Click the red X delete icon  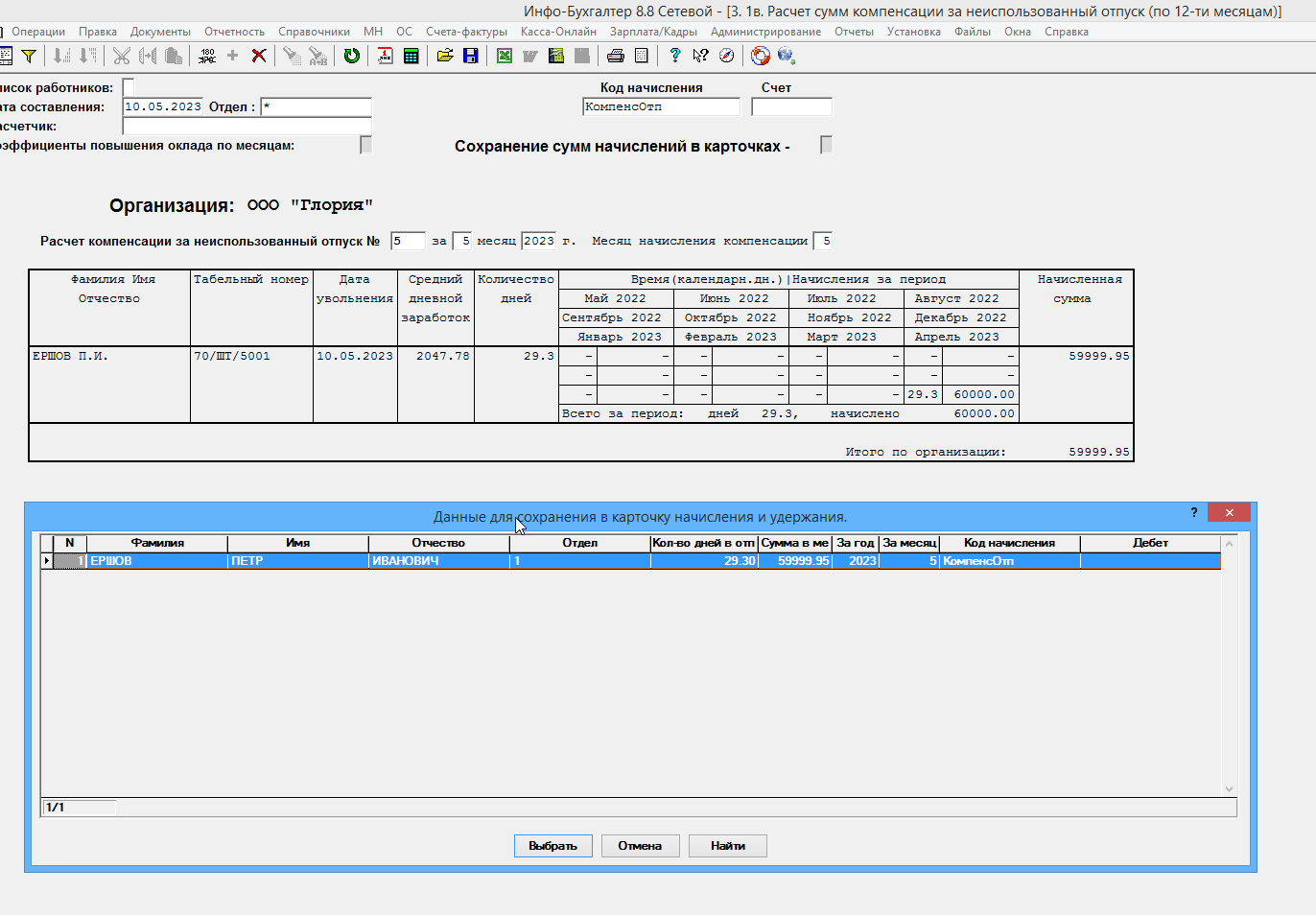[x=259, y=56]
